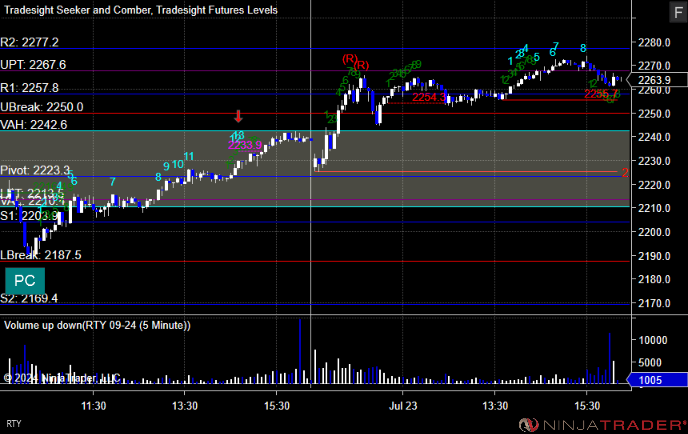Image resolution: width=688 pixels, height=434 pixels.
Task: Click the 2240.0 price axis label
Action: pos(654,137)
